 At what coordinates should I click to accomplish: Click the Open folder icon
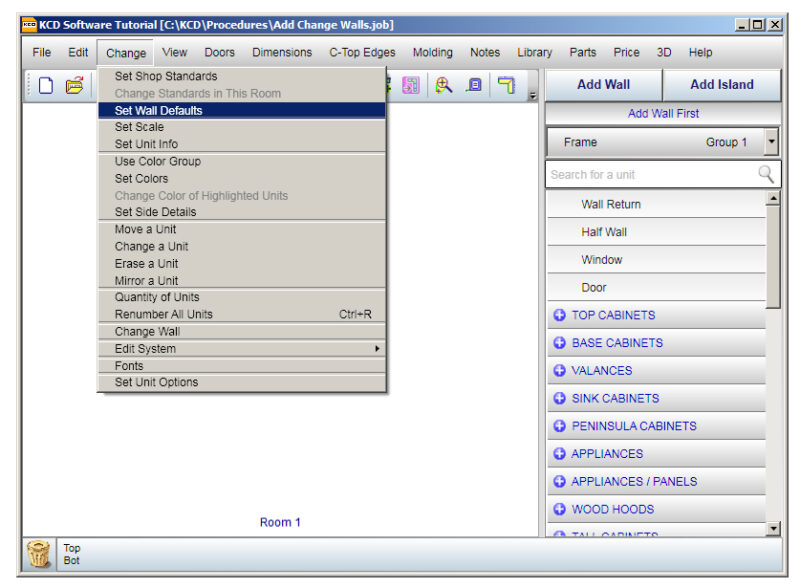click(x=75, y=86)
